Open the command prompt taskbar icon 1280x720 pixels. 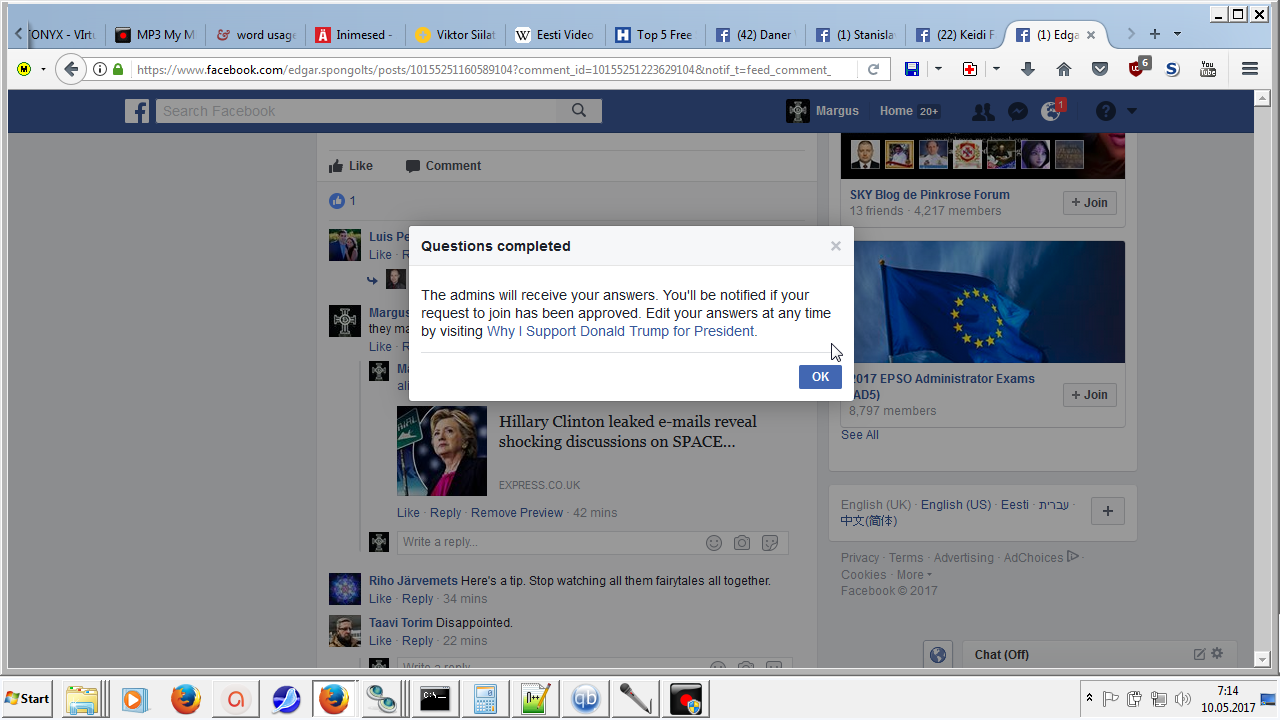(434, 699)
